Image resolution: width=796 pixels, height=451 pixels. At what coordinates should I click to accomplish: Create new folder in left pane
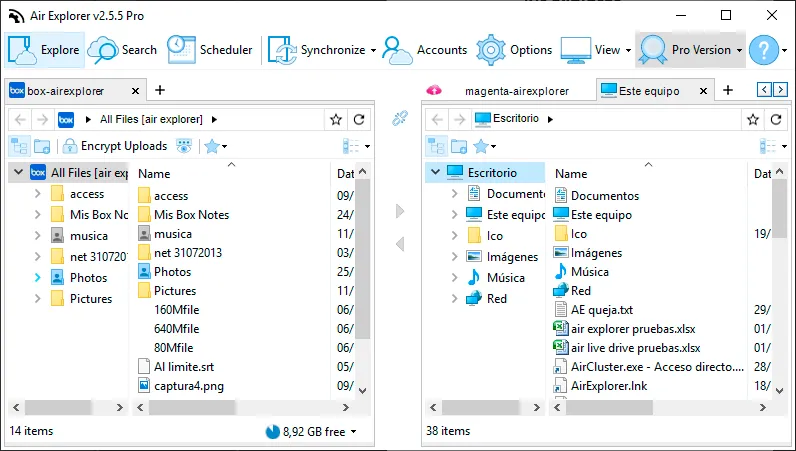[x=42, y=147]
